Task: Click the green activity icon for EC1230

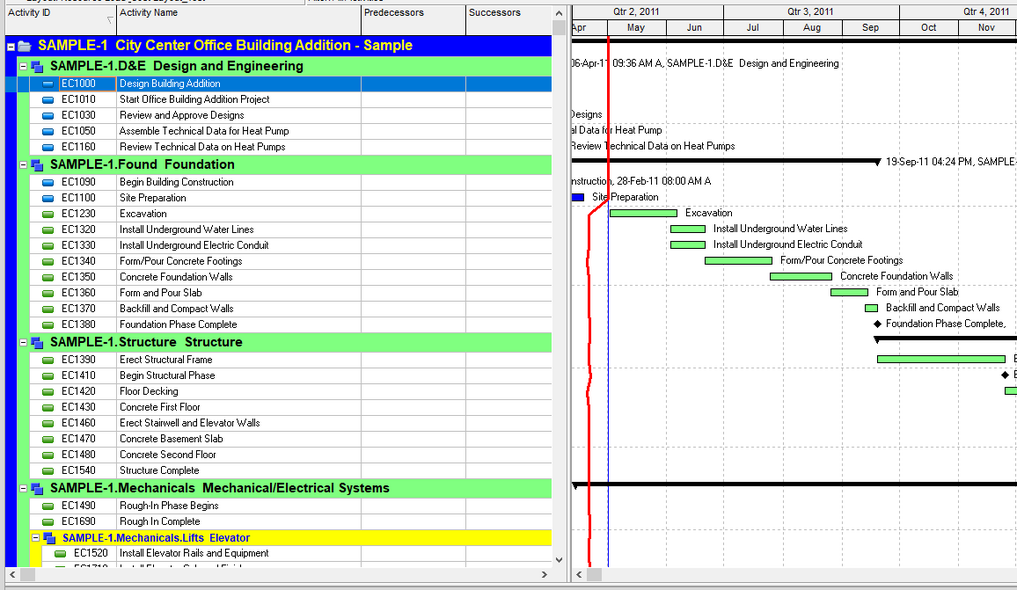Action: (48, 214)
